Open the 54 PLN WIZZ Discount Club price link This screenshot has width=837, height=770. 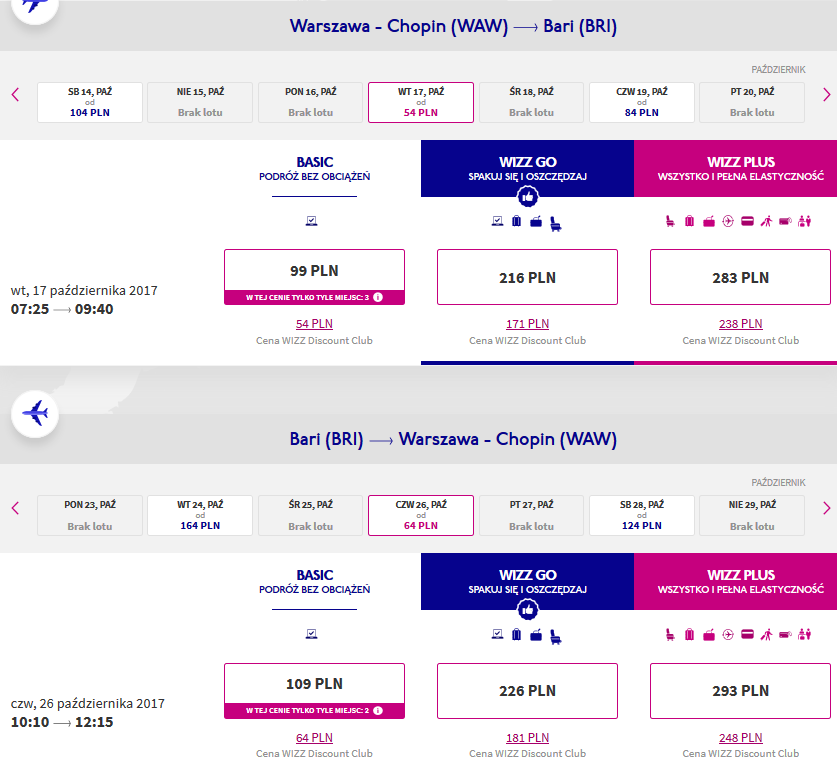click(x=314, y=324)
